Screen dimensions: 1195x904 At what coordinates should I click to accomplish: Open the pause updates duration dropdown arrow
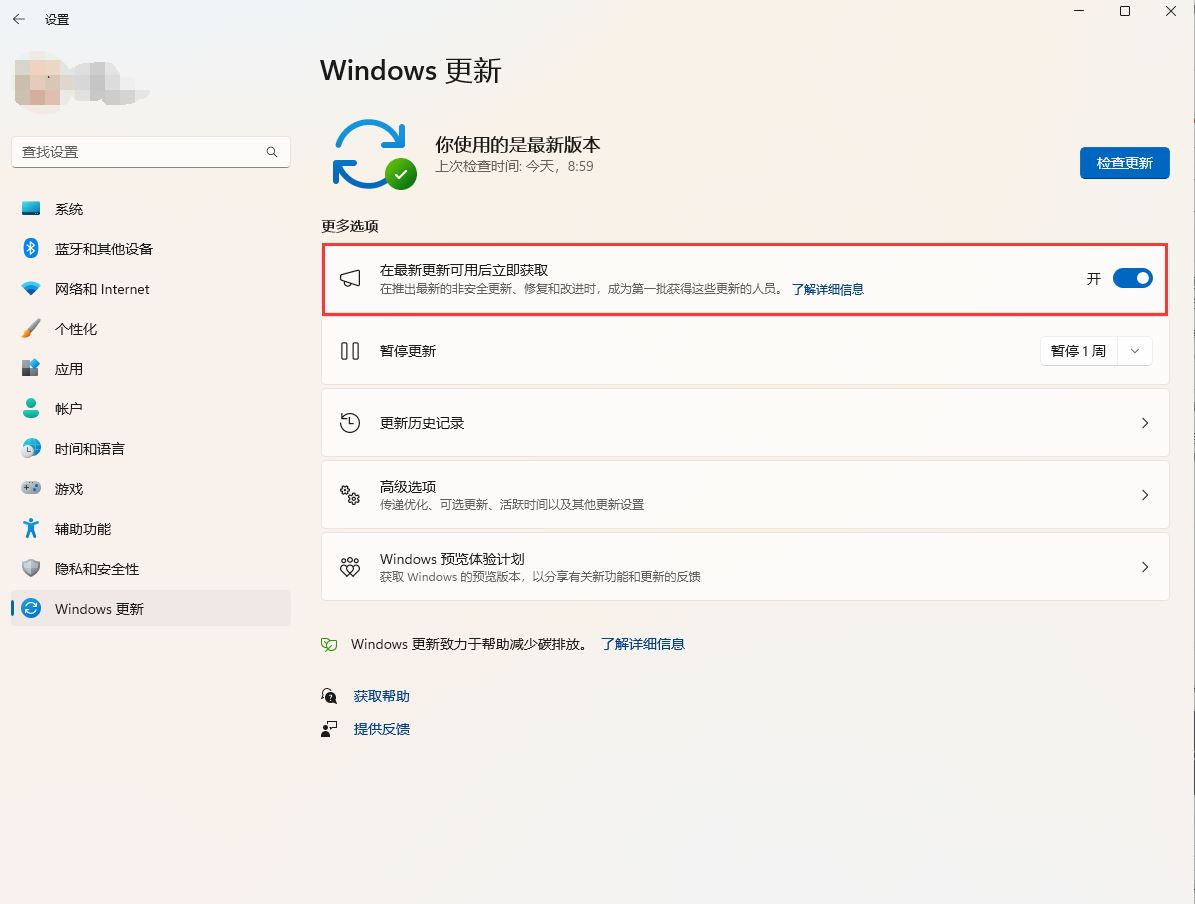(1135, 351)
